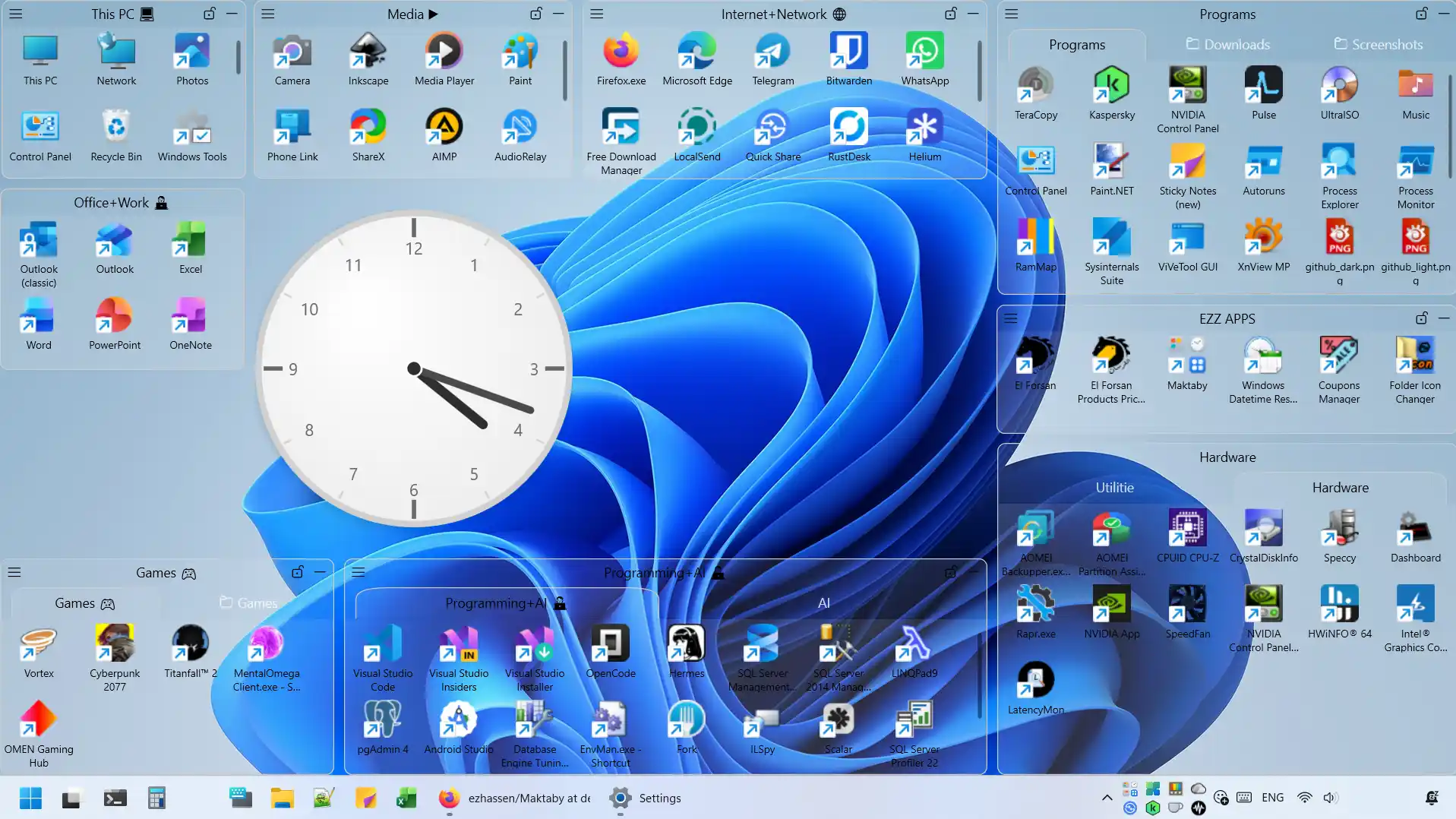Viewport: 1456px width, 819px height.
Task: Show hidden system tray icons chevron
Action: pos(1107,798)
